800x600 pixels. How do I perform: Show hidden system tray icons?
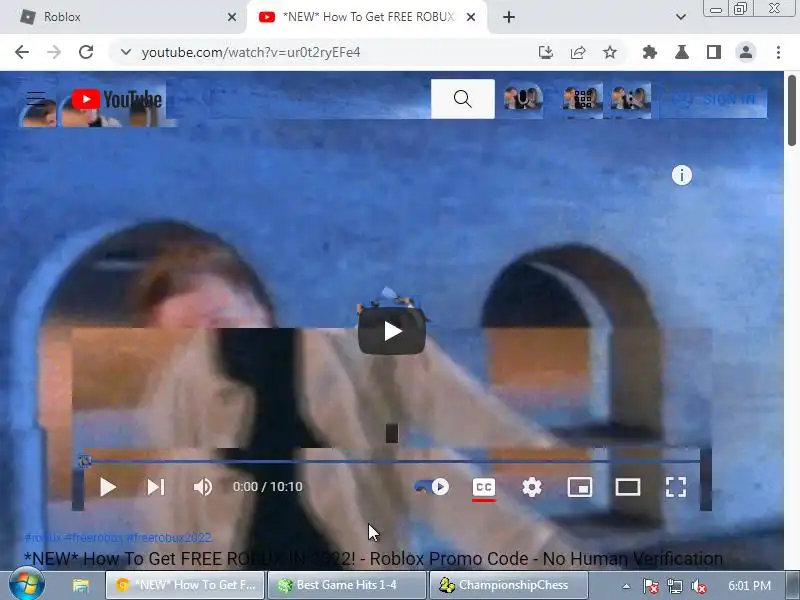[626, 586]
